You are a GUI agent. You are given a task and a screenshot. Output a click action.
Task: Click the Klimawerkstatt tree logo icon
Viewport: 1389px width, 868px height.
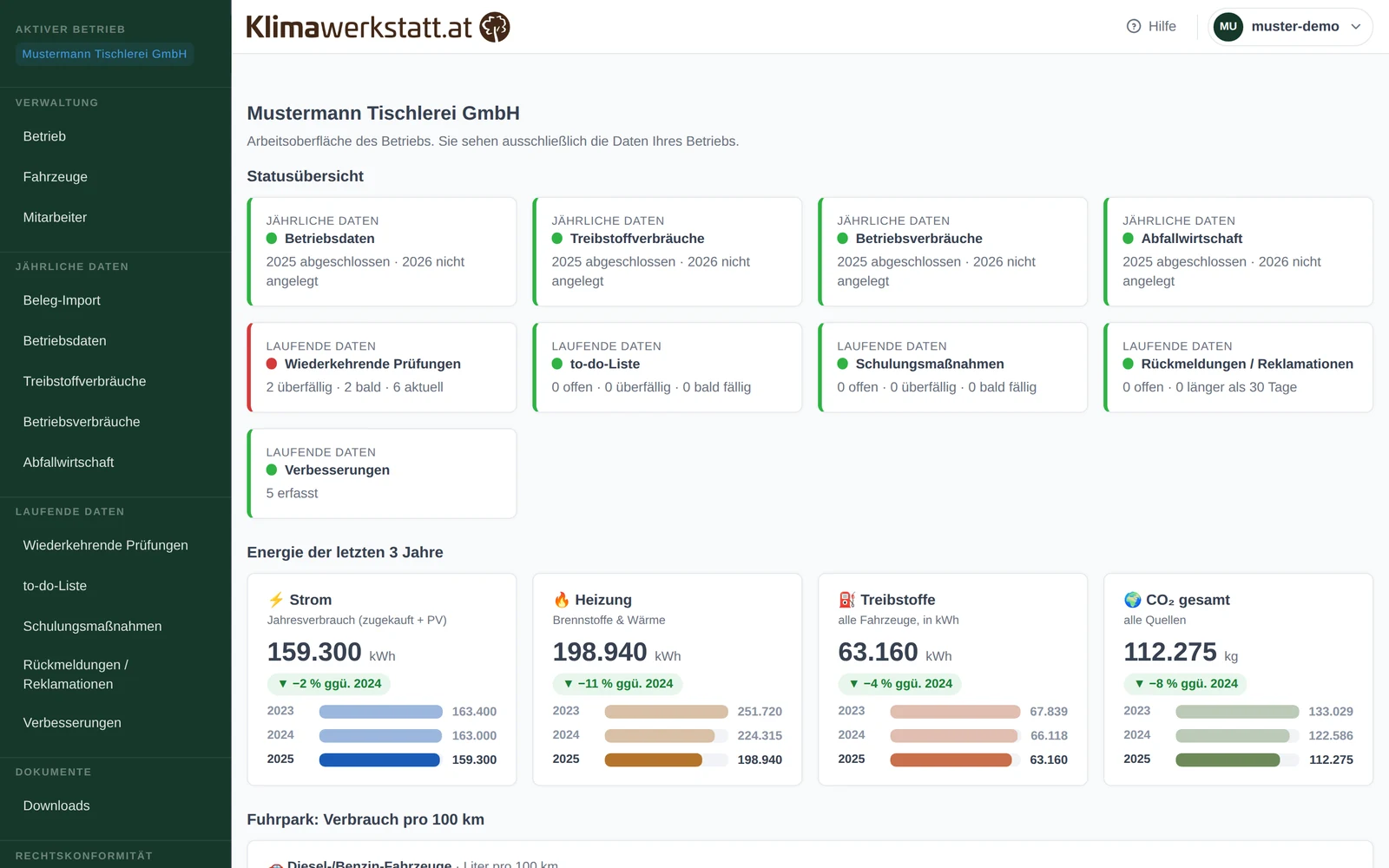(x=495, y=27)
